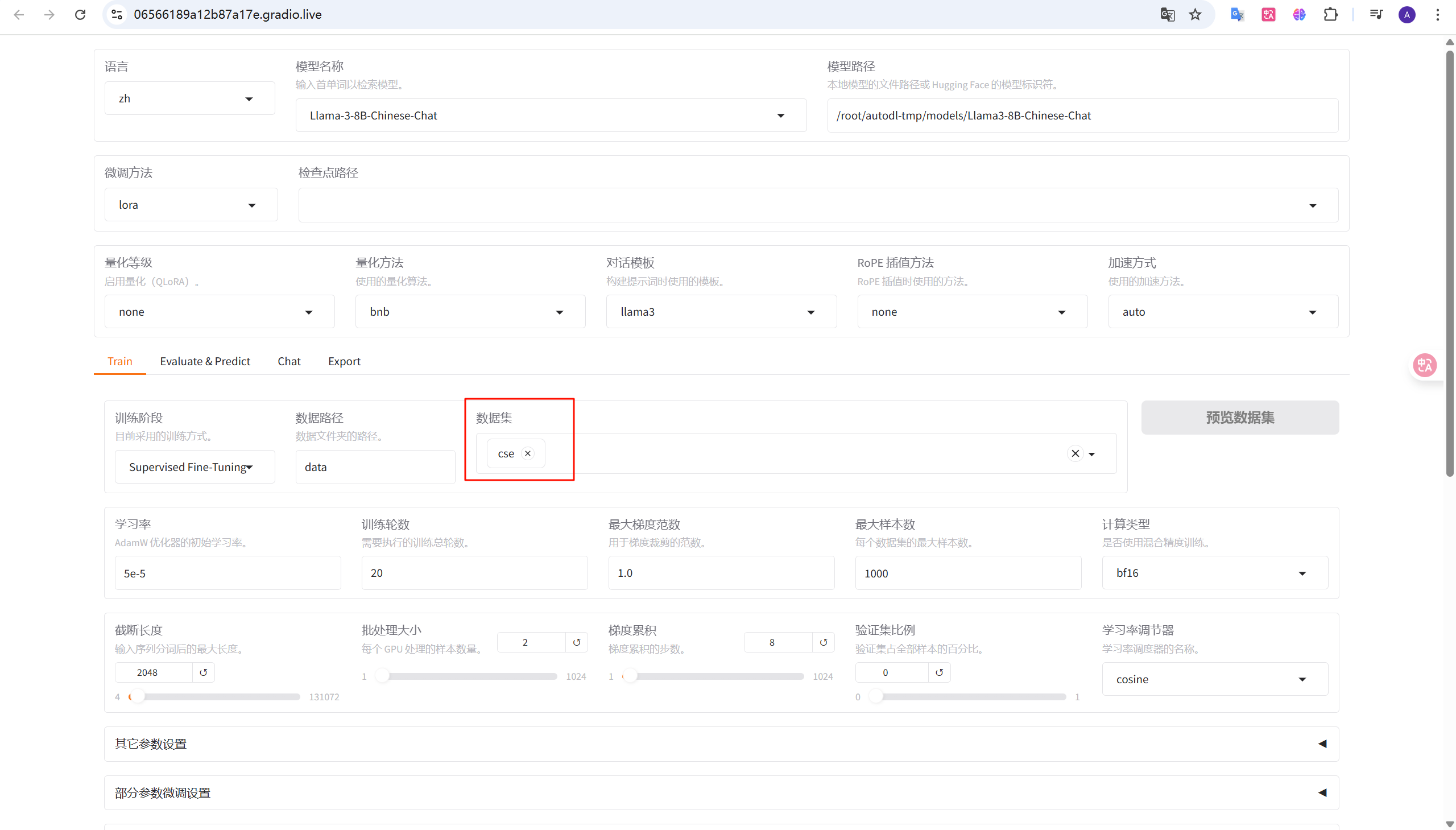
Task: Reset the 验证集比例 value to default
Action: pyautogui.click(x=939, y=672)
